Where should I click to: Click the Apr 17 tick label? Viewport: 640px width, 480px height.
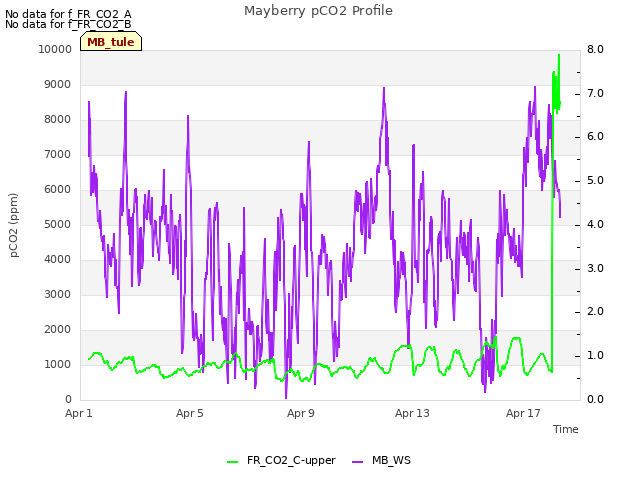[523, 413]
